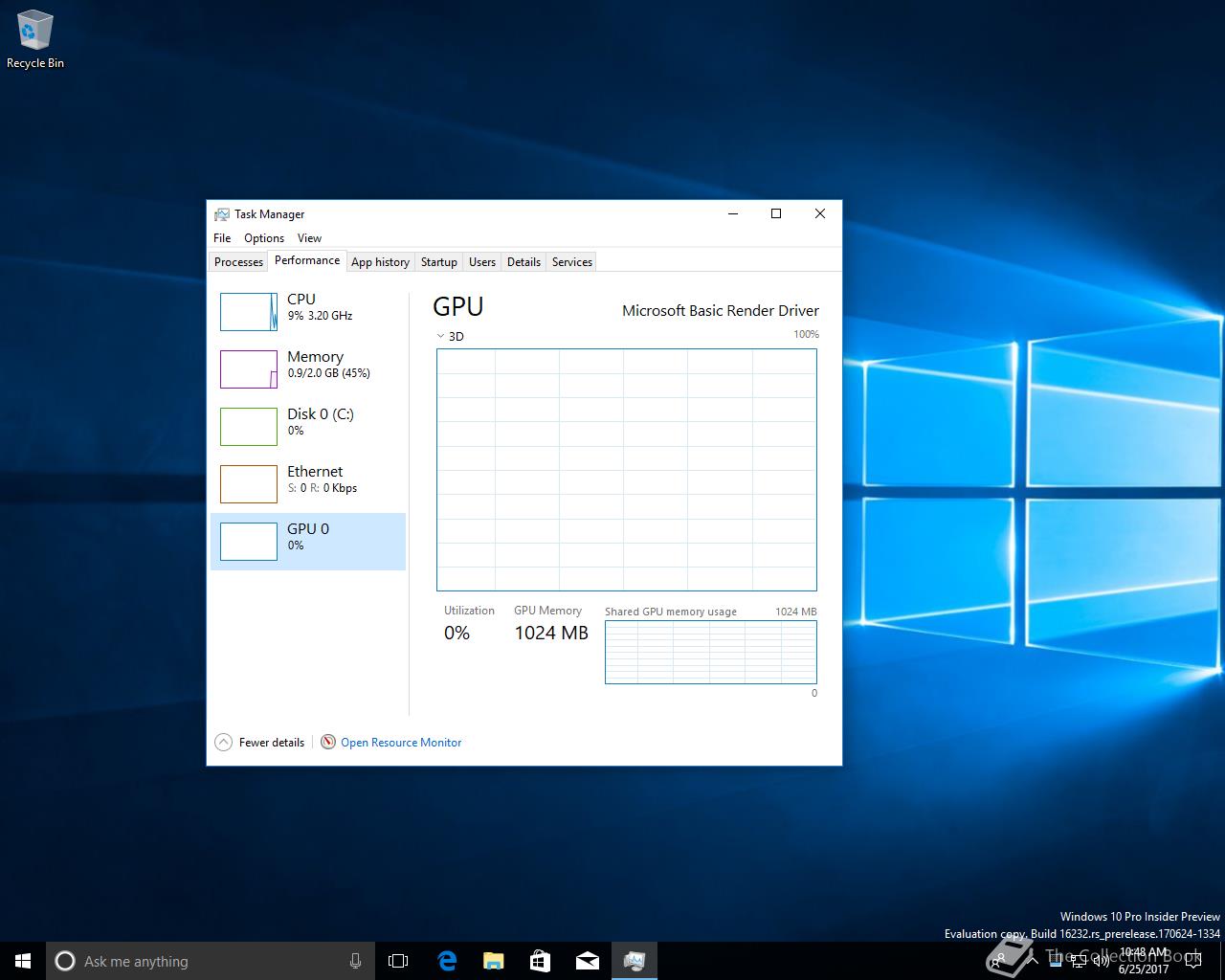Switch to the Processes tab
The width and height of the screenshot is (1225, 980).
[x=238, y=262]
